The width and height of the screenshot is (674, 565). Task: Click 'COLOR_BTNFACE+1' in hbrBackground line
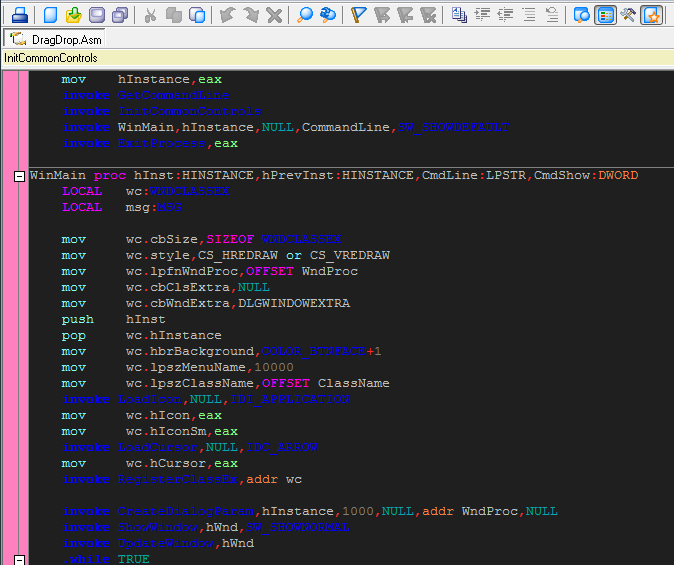coord(321,351)
